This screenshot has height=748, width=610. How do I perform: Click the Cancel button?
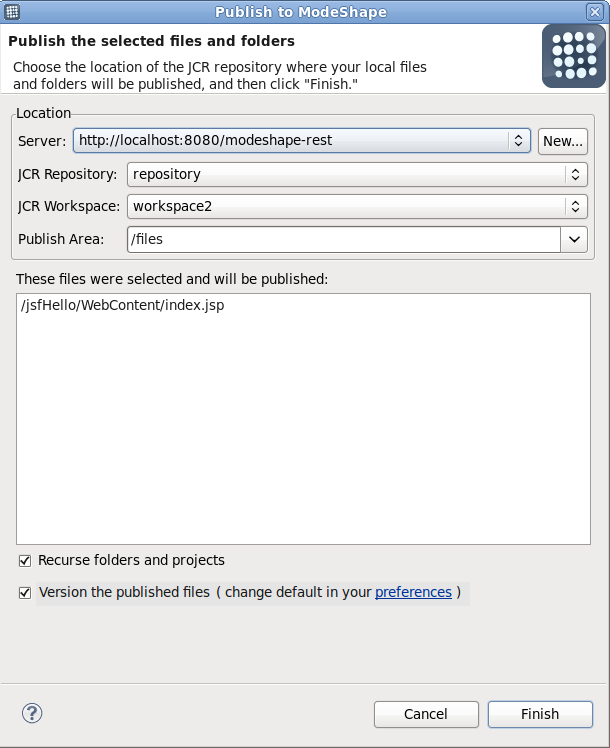[x=425, y=714]
